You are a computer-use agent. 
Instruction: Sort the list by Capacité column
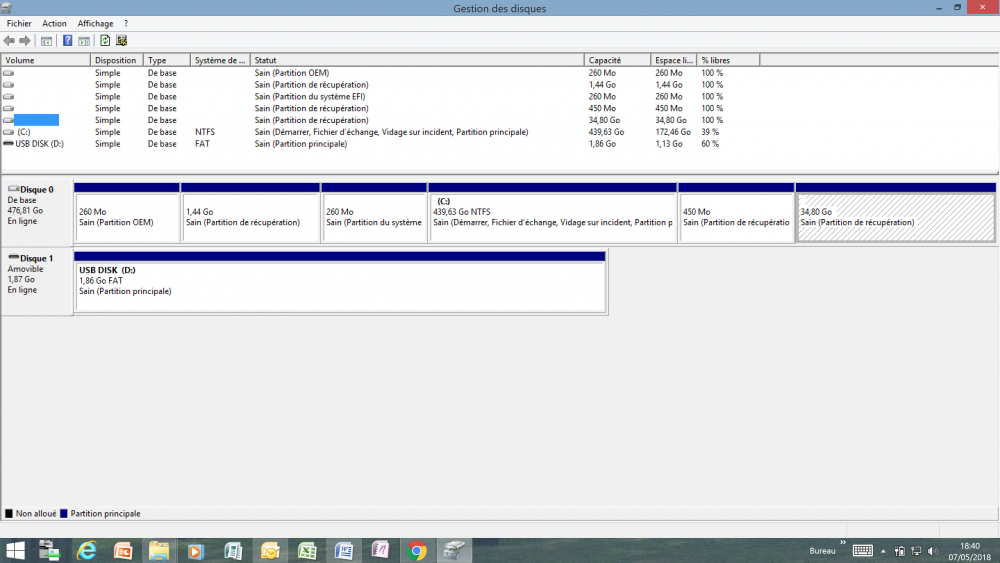(x=617, y=60)
